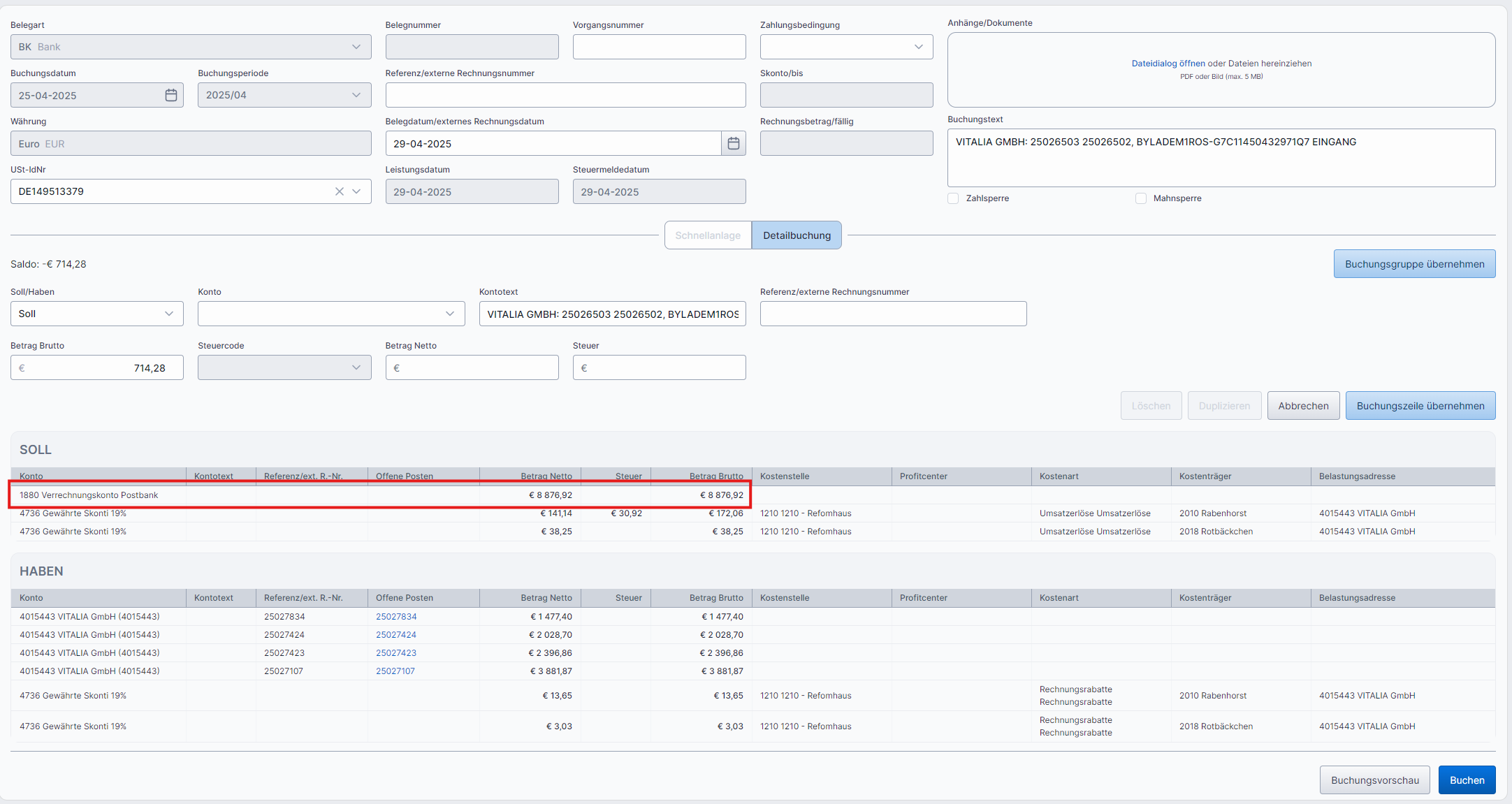Click into the Betrag Netto field

472,367
